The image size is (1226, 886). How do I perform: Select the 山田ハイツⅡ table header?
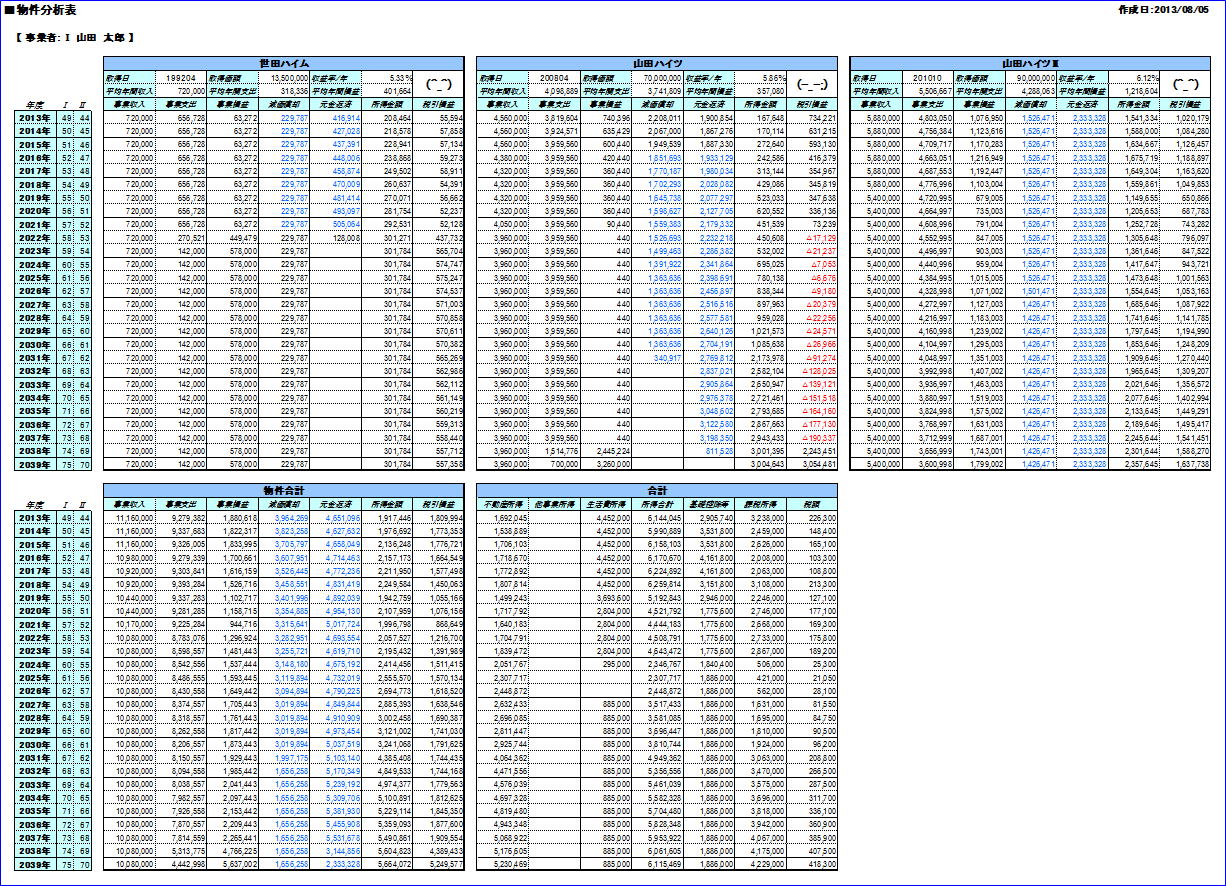click(x=1030, y=63)
